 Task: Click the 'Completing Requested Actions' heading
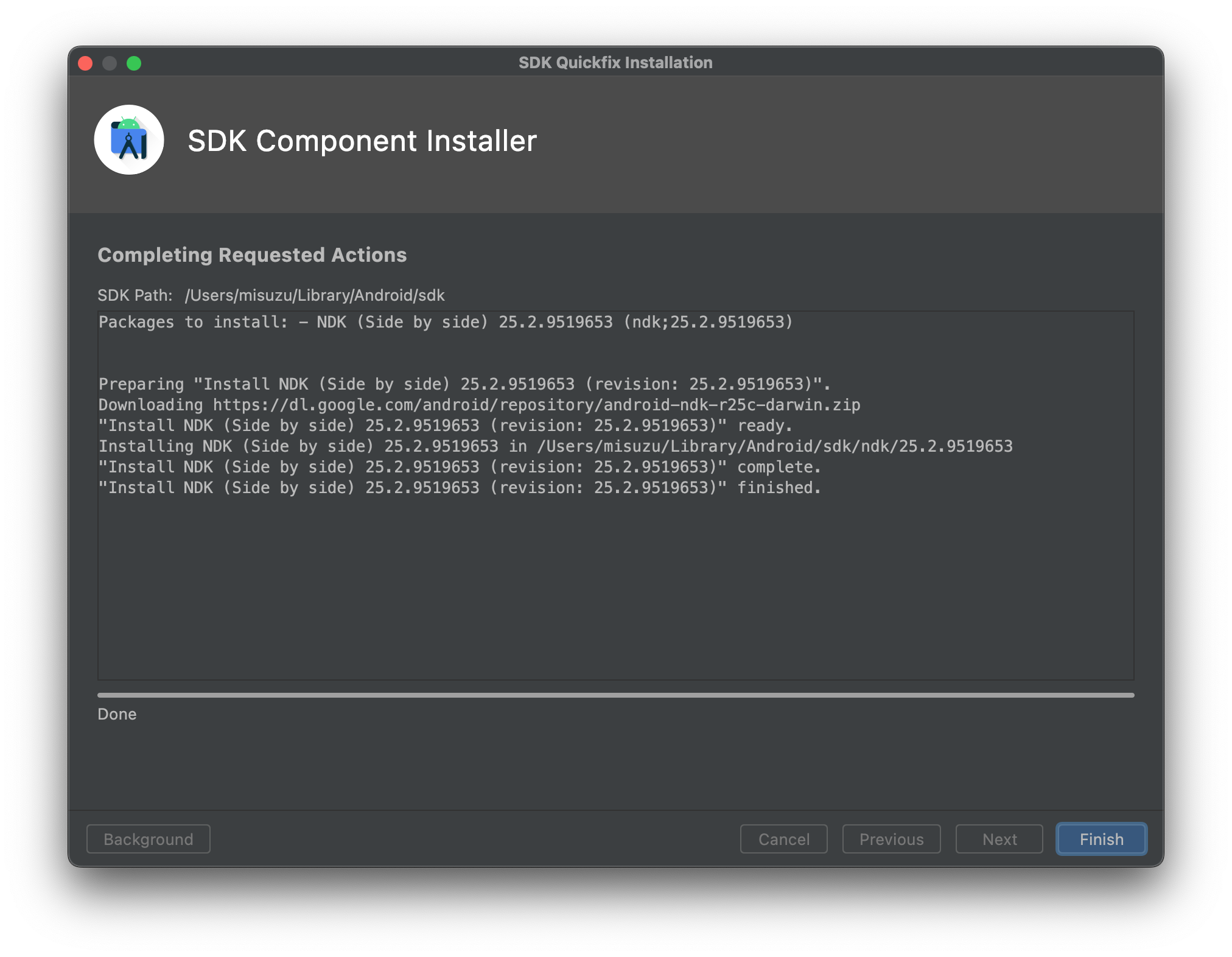coord(252,255)
